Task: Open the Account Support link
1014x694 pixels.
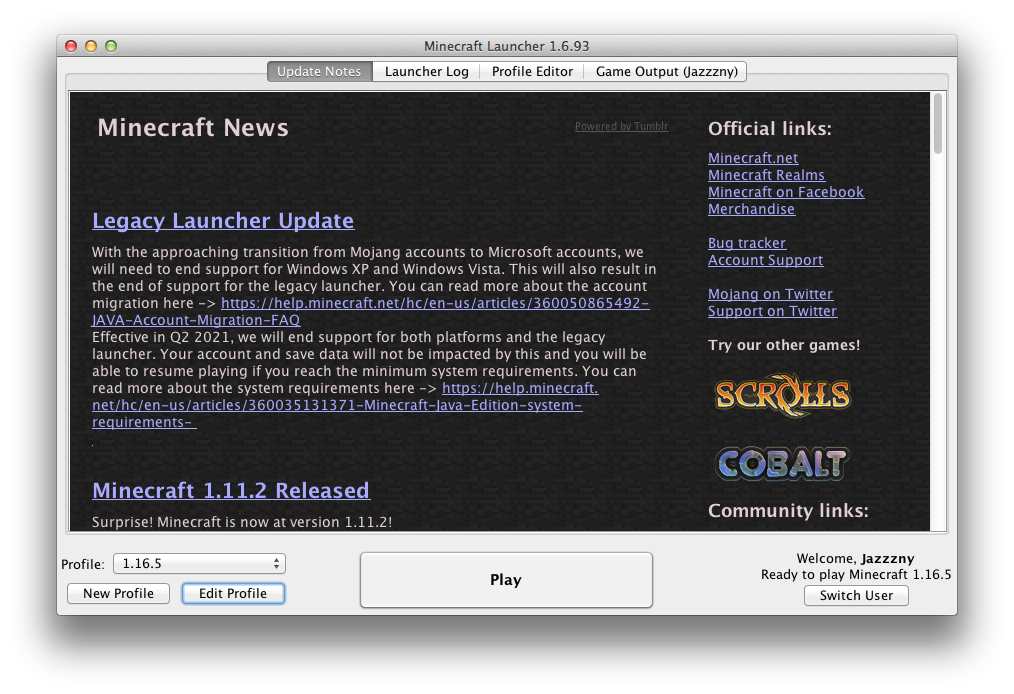Action: coord(766,260)
